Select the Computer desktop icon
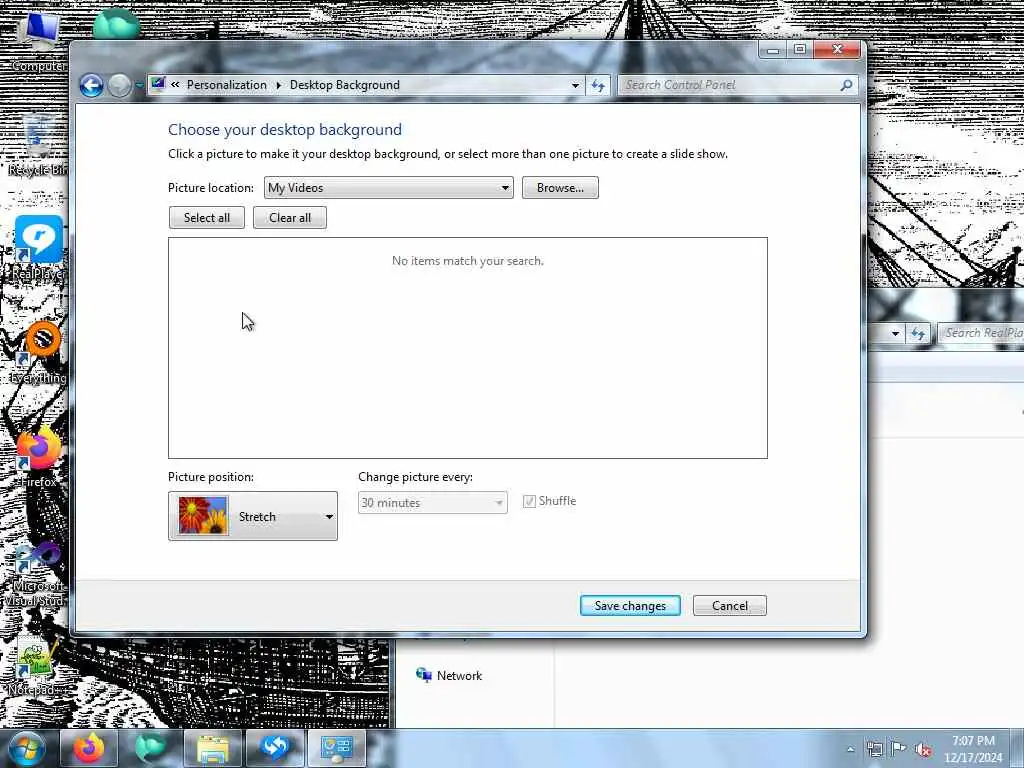This screenshot has width=1024, height=768. pyautogui.click(x=39, y=42)
